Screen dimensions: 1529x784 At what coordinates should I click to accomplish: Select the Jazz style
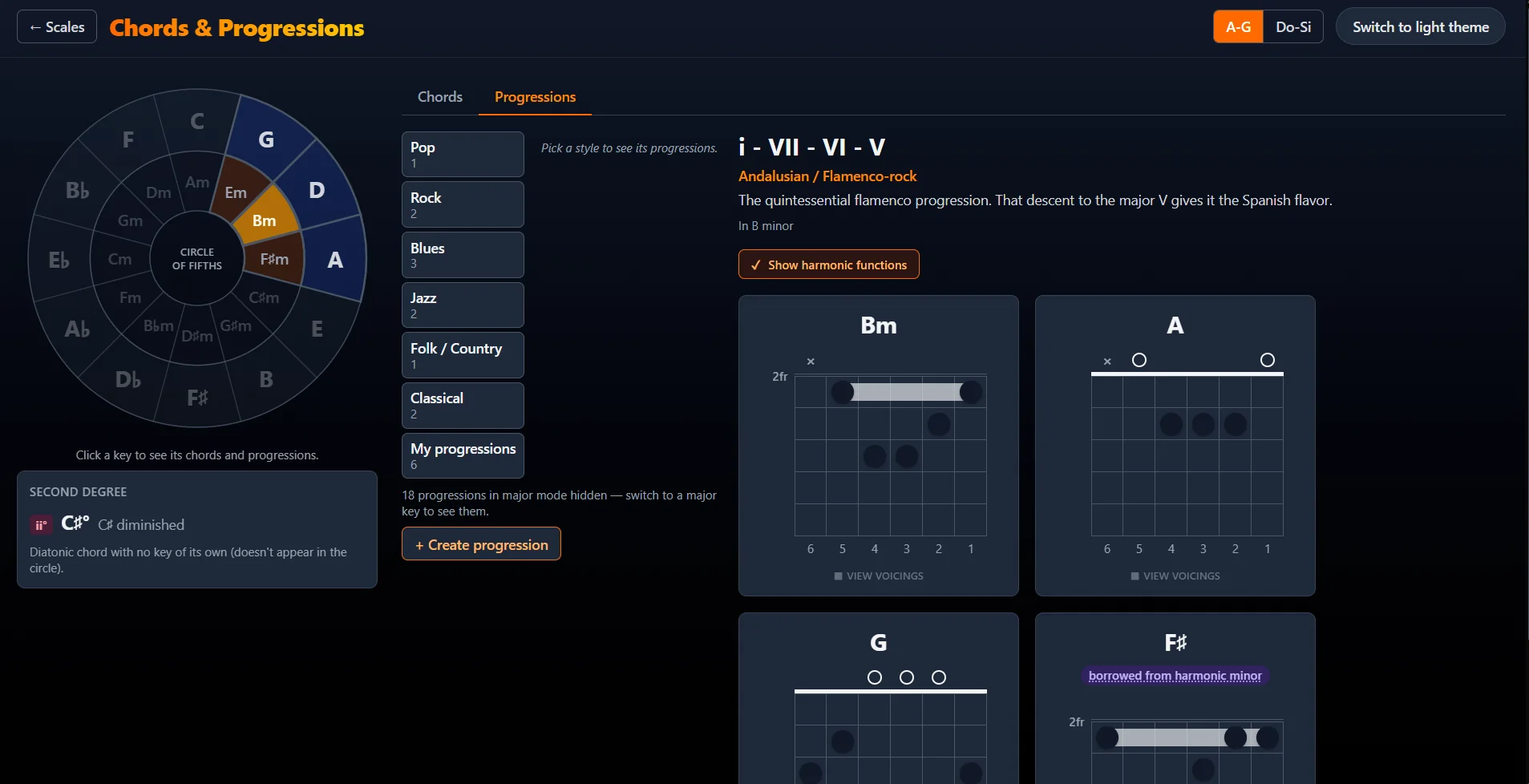463,305
